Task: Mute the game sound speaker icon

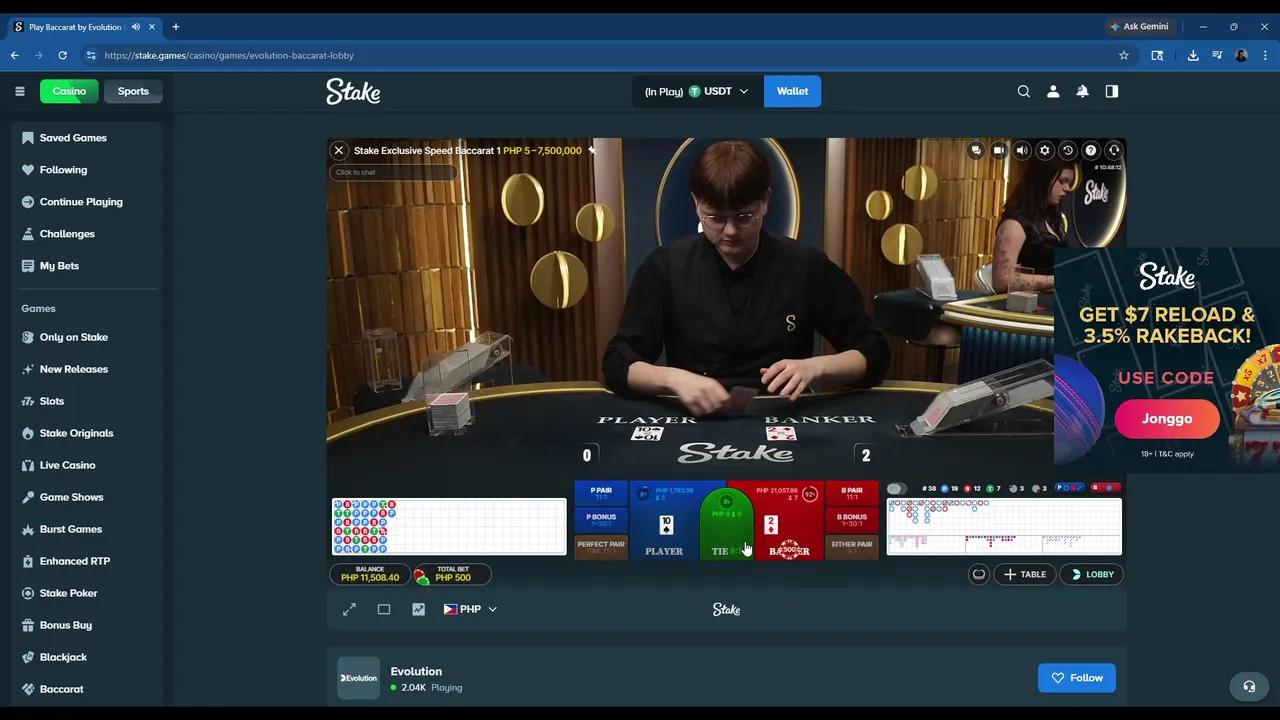Action: 1022,150
